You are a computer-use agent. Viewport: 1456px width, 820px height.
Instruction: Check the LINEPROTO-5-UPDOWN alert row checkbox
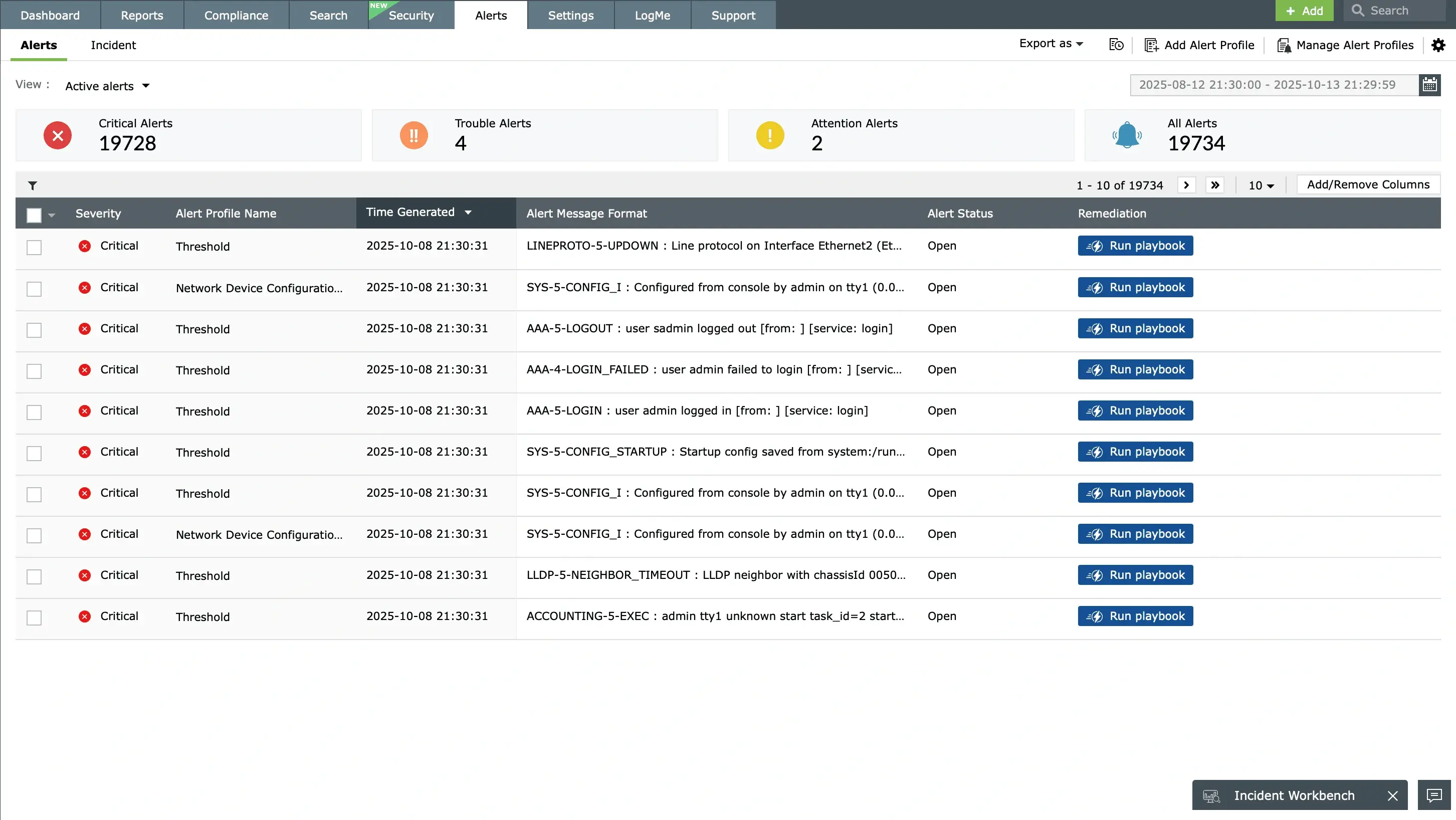tap(34, 248)
